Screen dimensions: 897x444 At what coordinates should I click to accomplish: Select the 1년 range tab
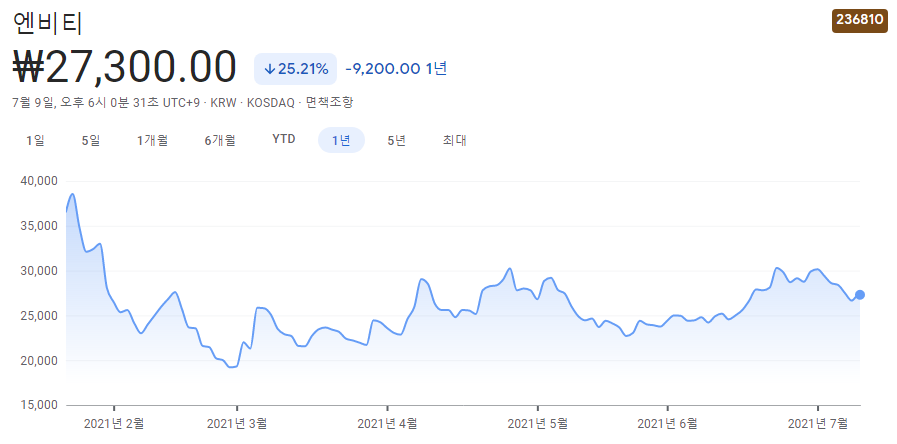point(342,140)
